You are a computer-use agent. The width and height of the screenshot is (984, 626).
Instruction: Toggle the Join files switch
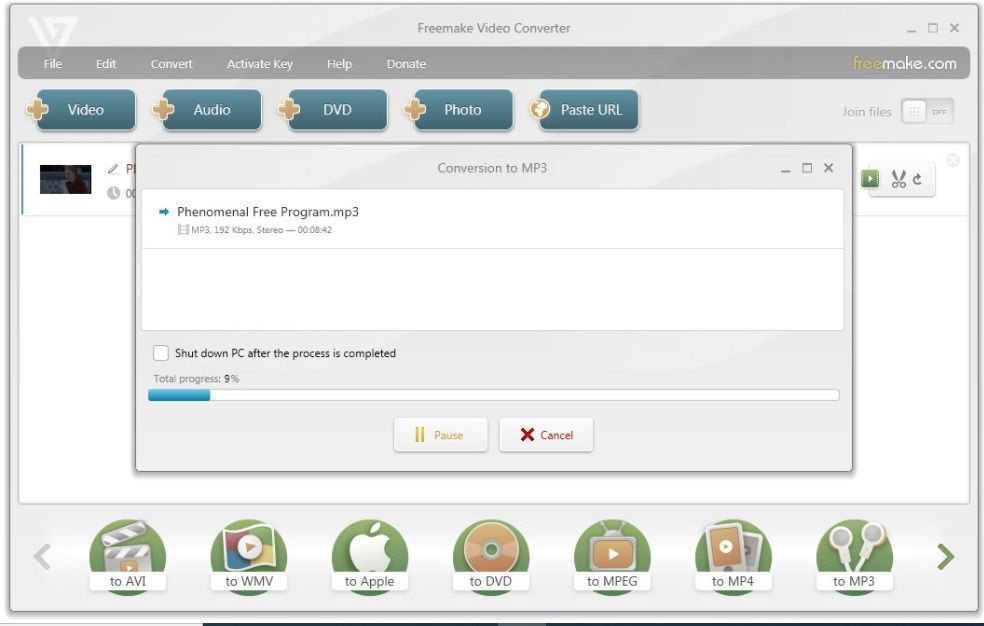click(x=928, y=112)
